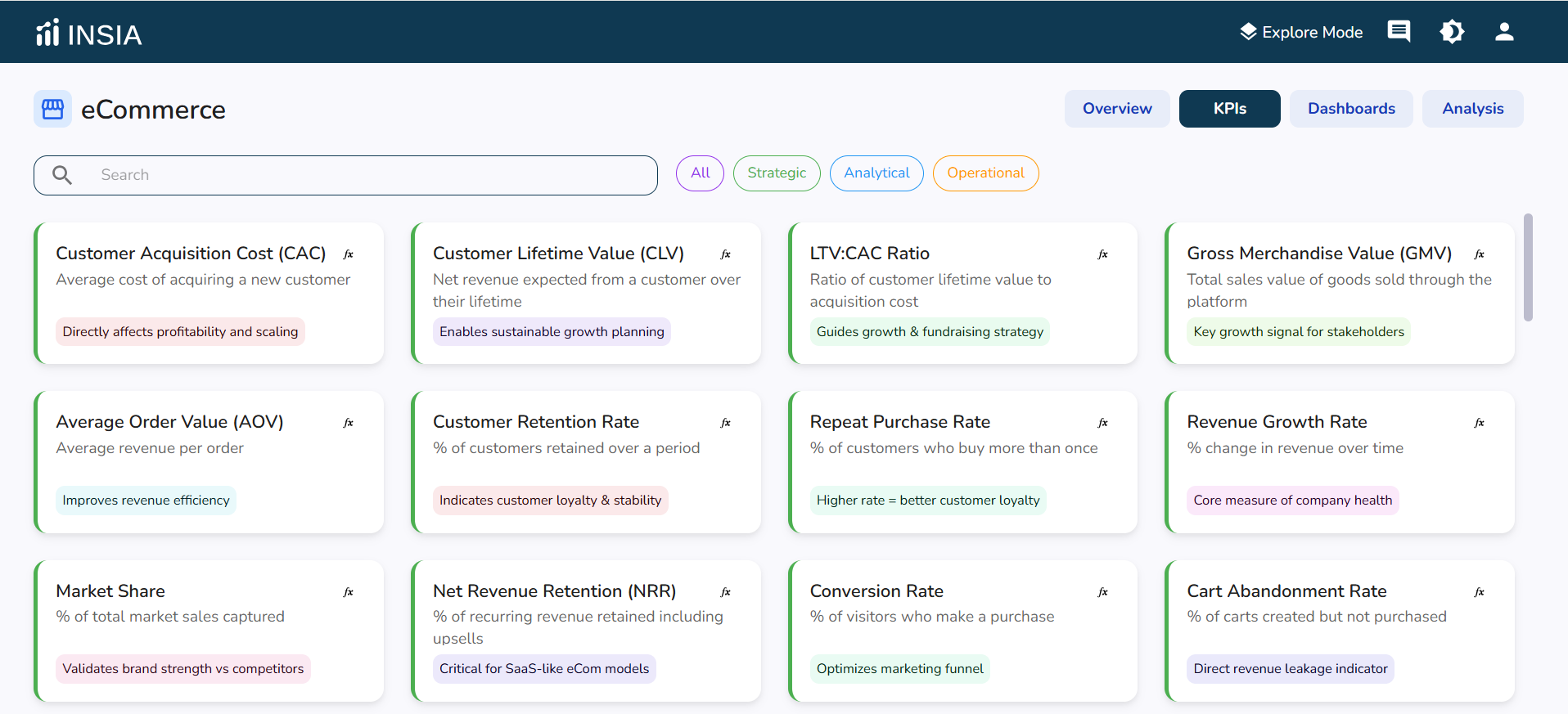
Task: Focus the Search input field
Action: pos(345,175)
